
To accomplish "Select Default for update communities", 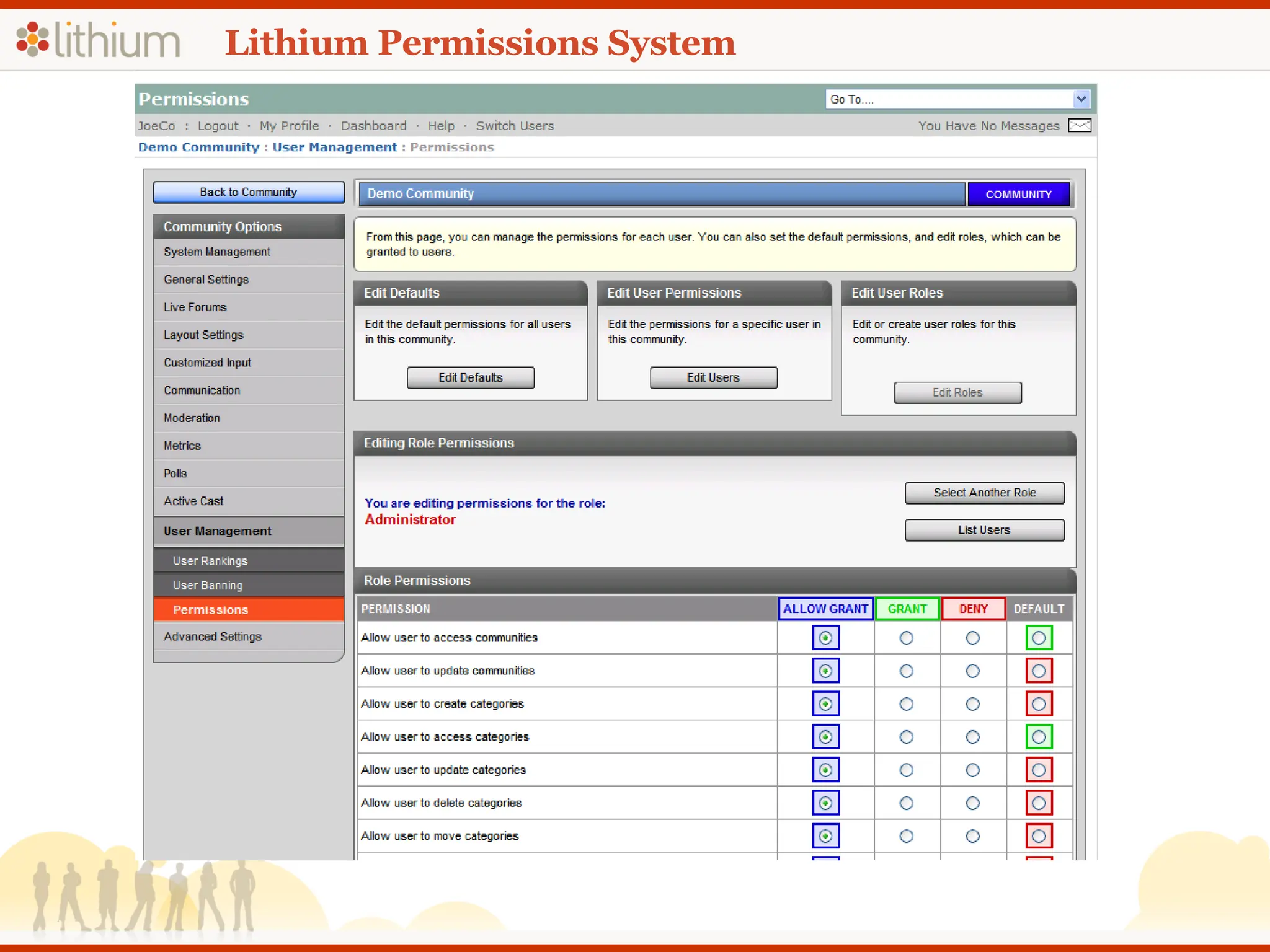I will (1039, 671).
